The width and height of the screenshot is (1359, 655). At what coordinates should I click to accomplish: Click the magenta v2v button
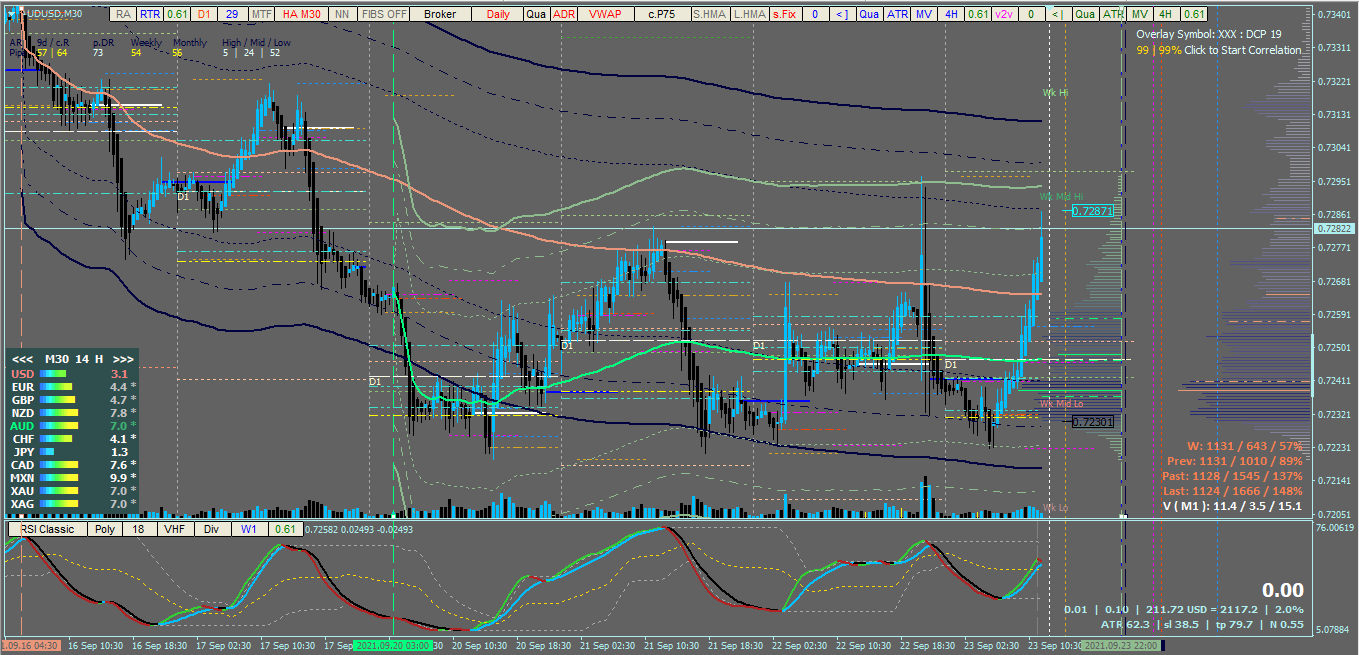pyautogui.click(x=1004, y=14)
